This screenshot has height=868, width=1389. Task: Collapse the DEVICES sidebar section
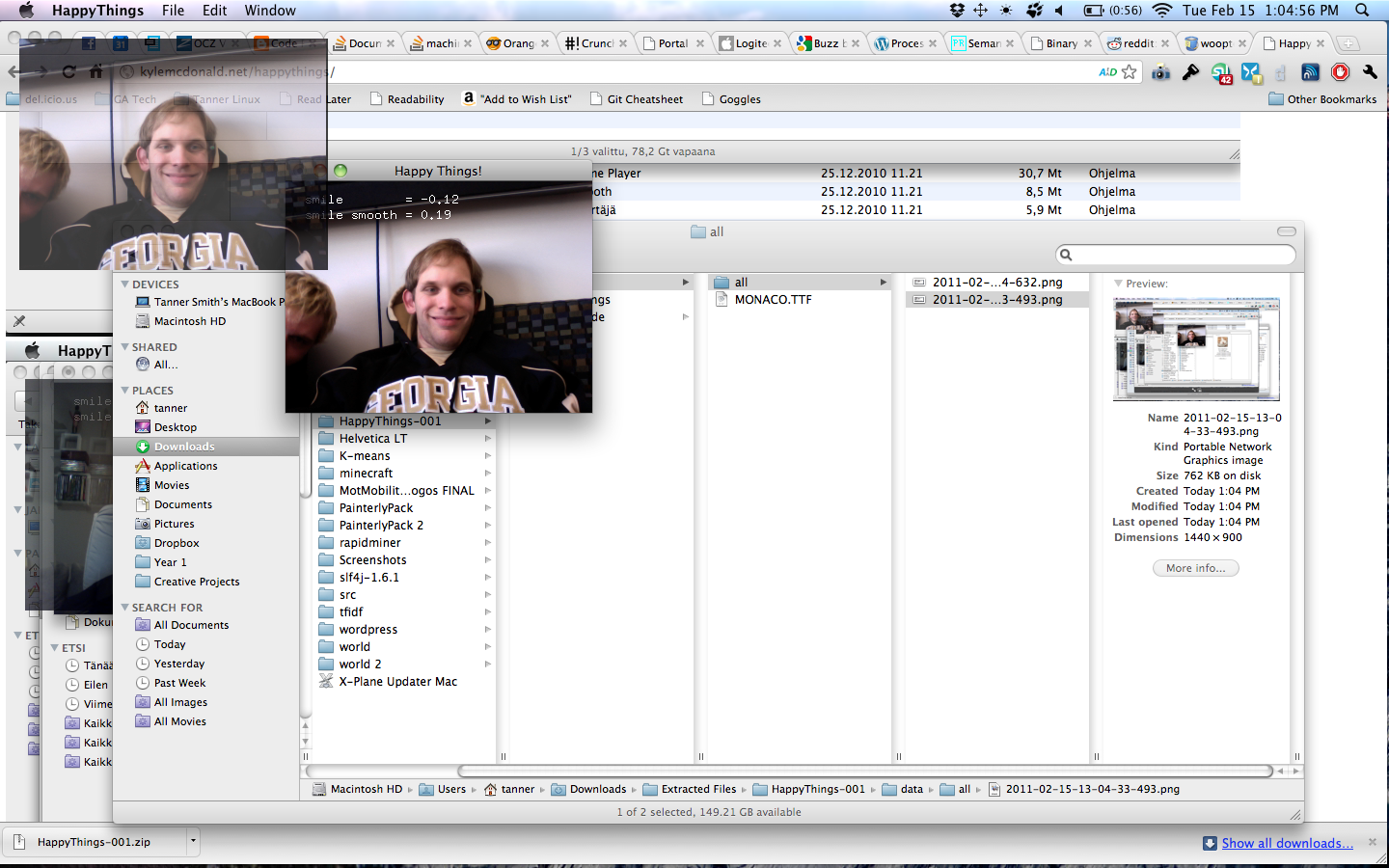(125, 285)
